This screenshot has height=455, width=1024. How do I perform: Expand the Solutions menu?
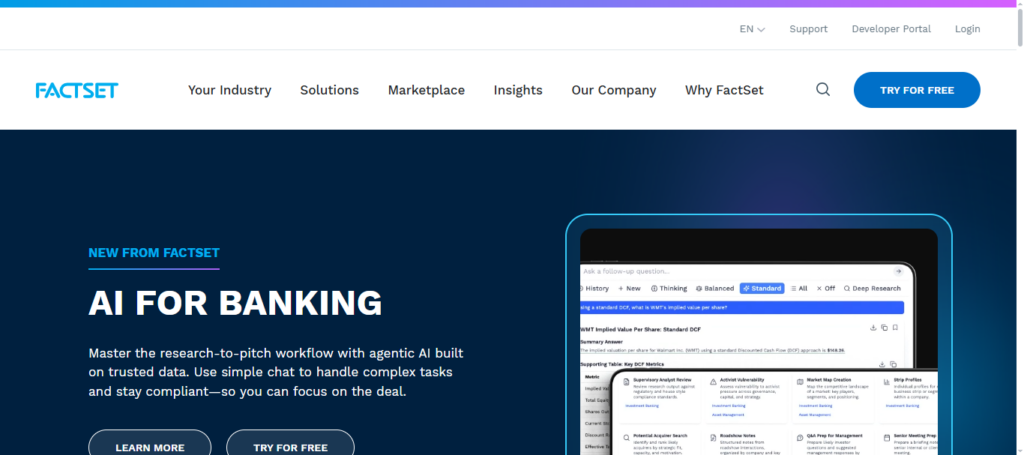[329, 90]
